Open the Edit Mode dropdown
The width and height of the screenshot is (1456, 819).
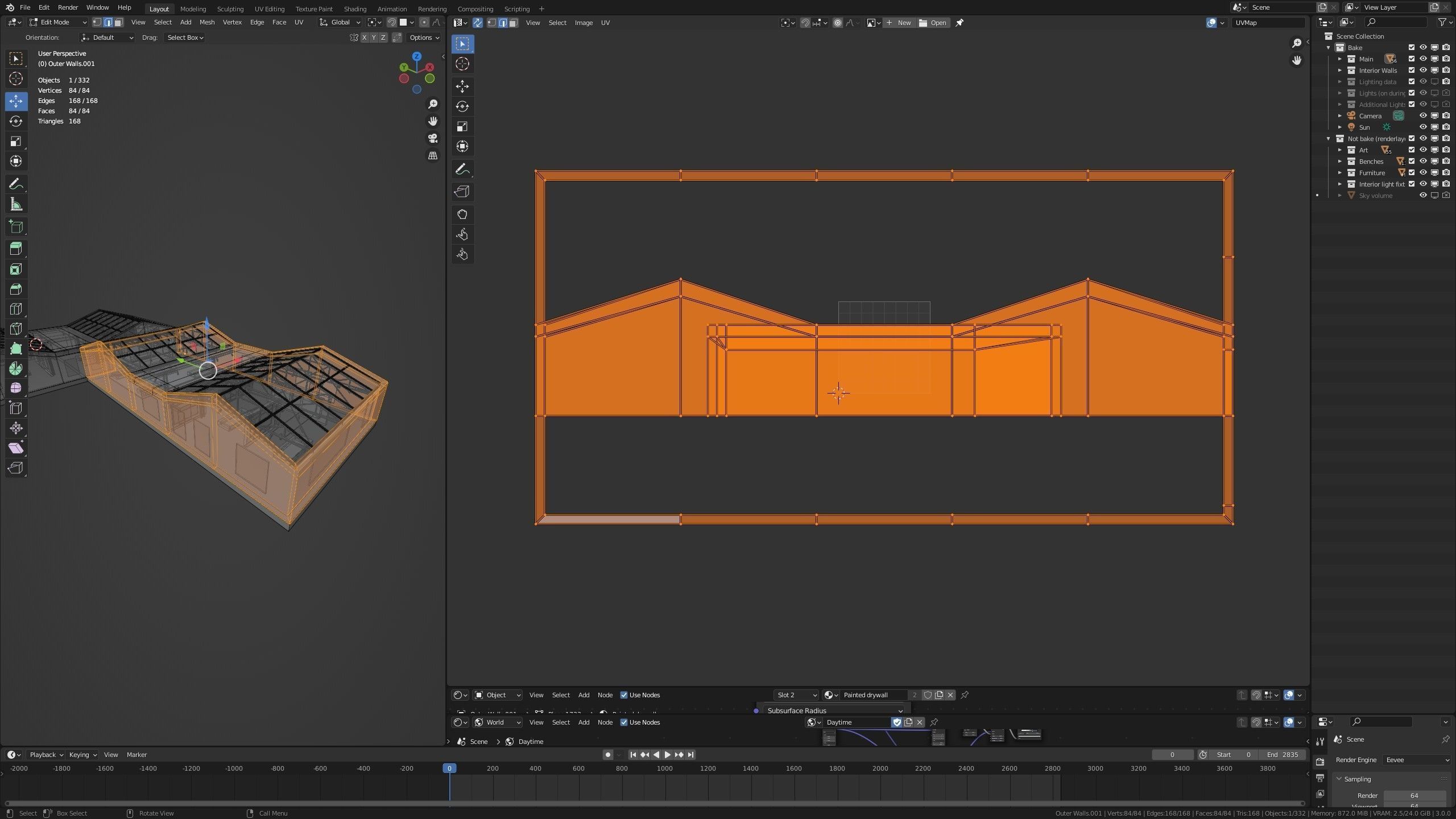(x=58, y=22)
